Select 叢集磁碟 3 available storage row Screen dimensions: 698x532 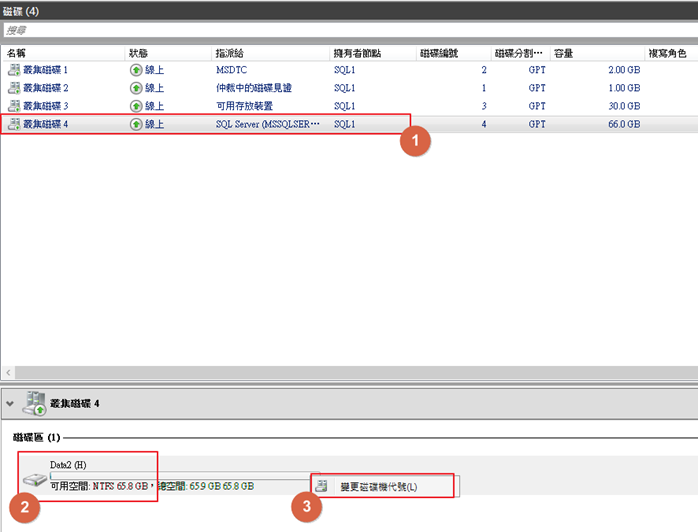pos(300,106)
